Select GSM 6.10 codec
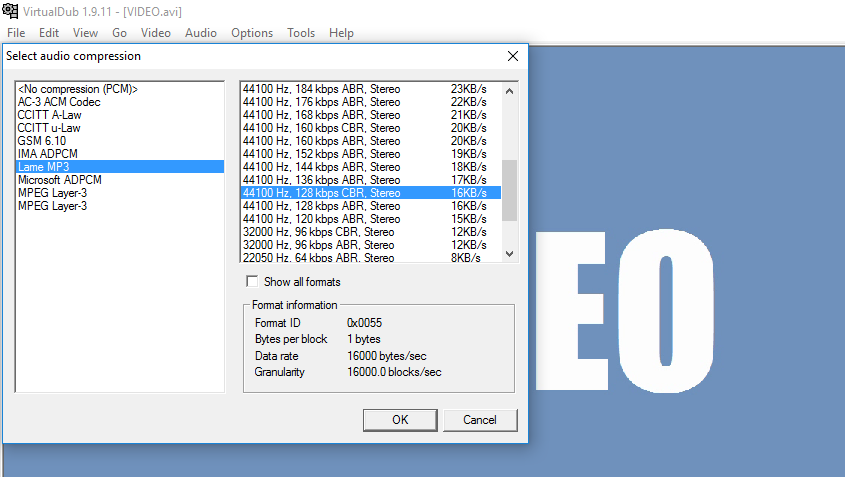 120,141
